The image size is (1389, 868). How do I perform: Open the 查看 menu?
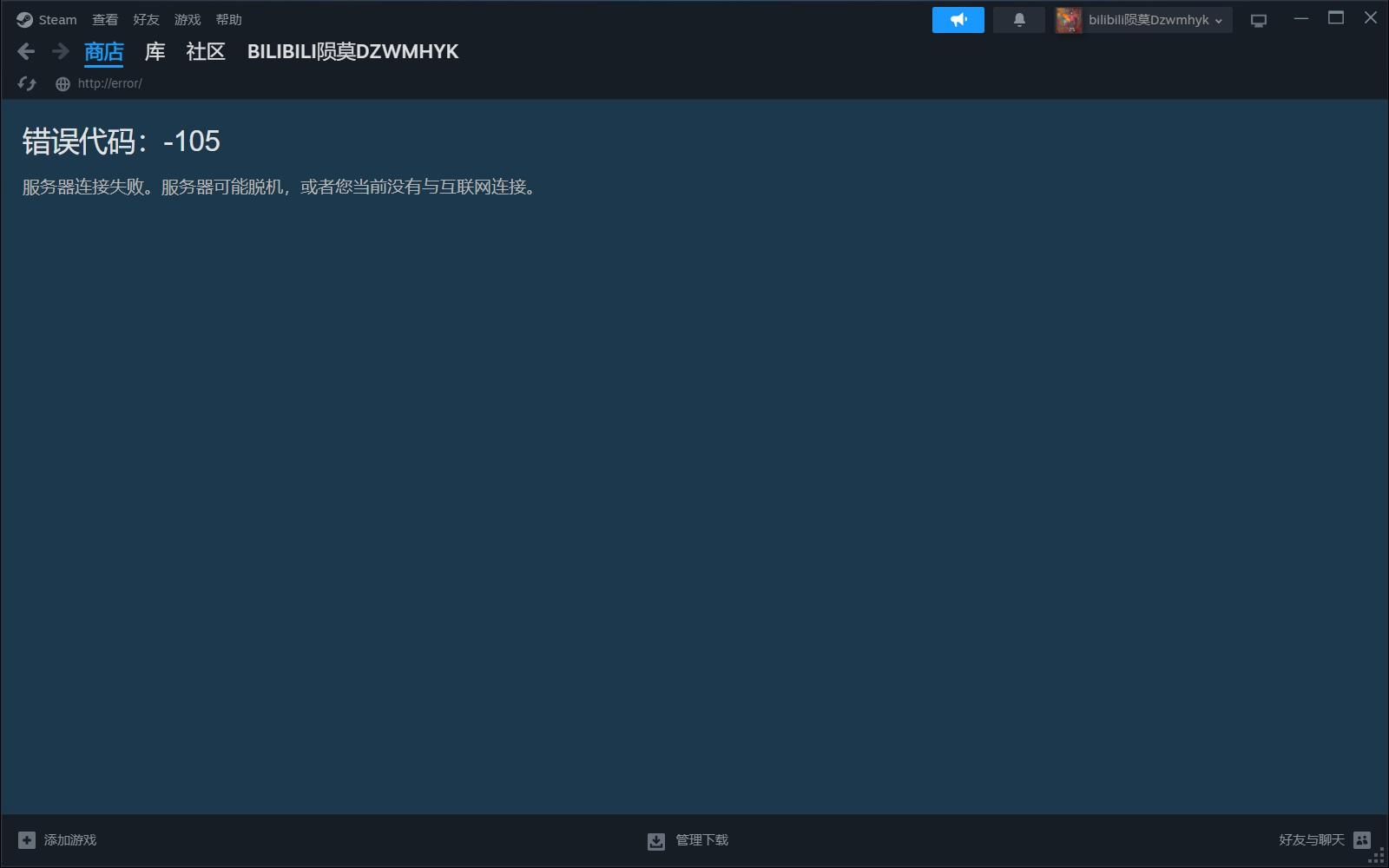pos(105,20)
